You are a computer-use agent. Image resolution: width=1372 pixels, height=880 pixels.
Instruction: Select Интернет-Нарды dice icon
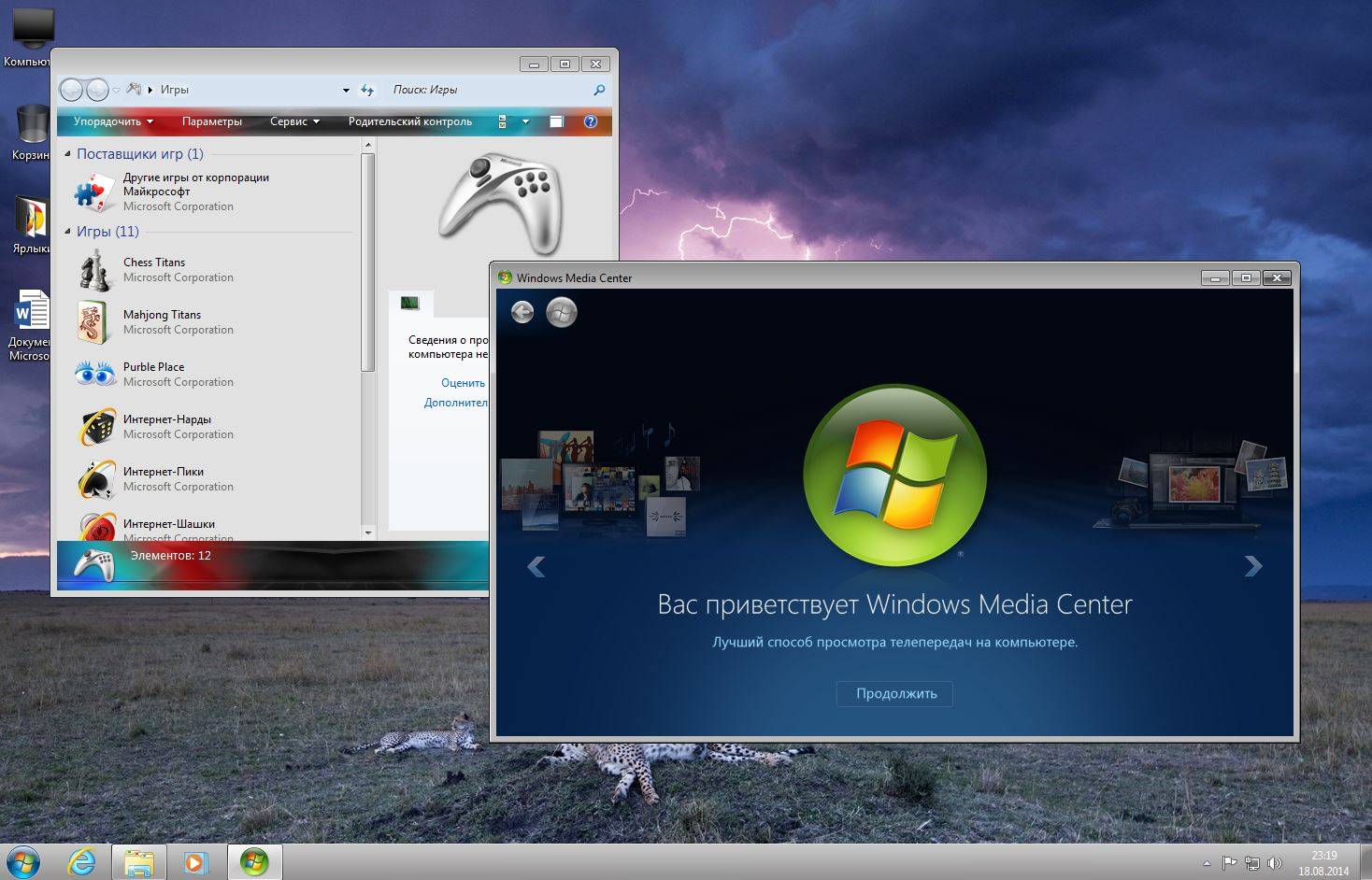[97, 427]
